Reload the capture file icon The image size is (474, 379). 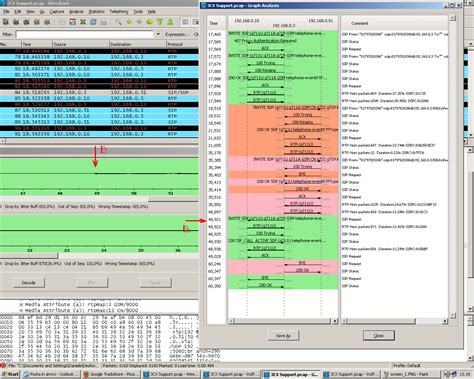(x=93, y=22)
